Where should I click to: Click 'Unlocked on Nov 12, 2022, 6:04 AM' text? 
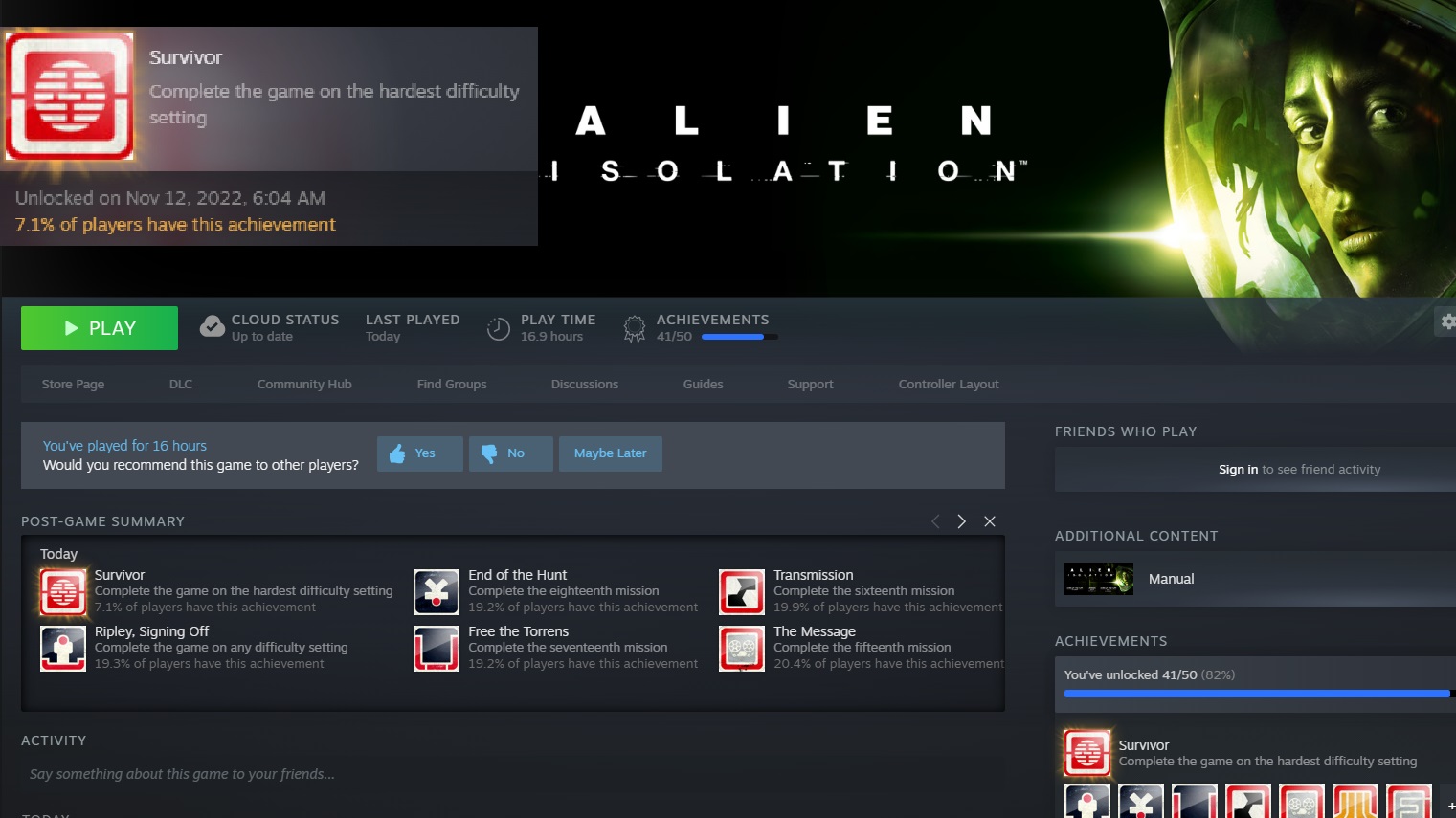click(x=170, y=198)
